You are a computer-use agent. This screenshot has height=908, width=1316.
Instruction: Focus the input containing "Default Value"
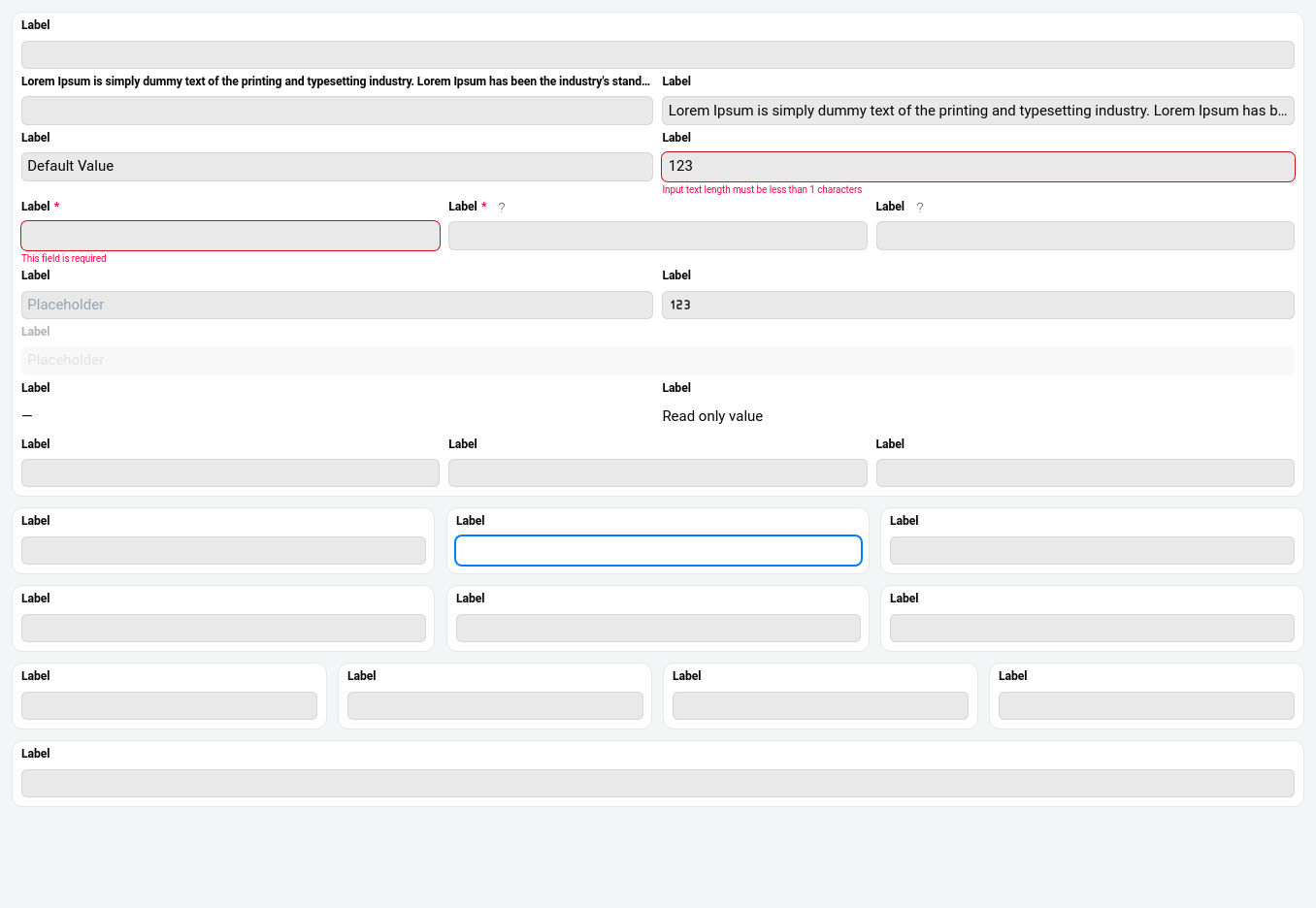tap(337, 167)
